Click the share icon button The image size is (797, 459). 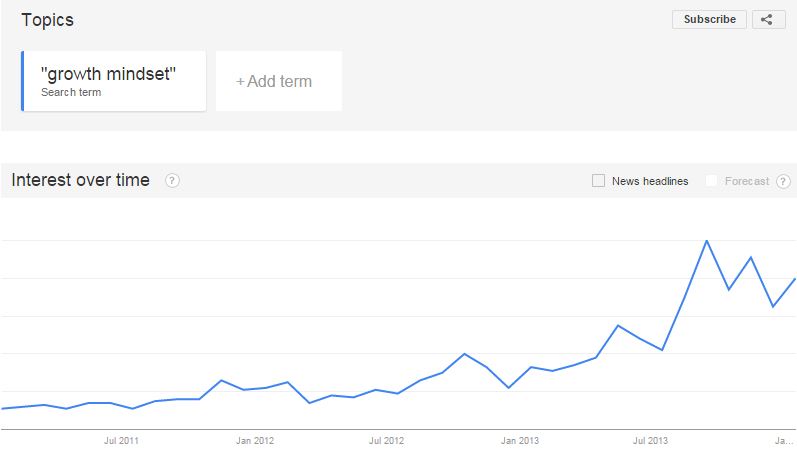pyautogui.click(x=769, y=19)
